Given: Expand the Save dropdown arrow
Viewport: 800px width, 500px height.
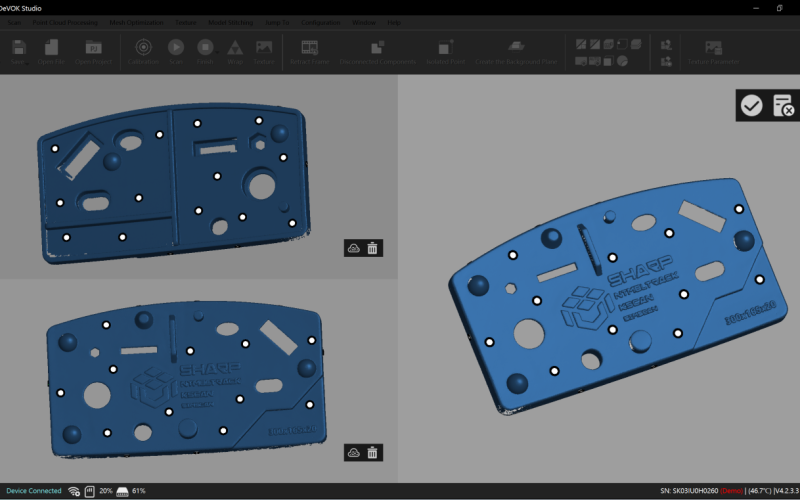Looking at the screenshot, I should coord(27,62).
